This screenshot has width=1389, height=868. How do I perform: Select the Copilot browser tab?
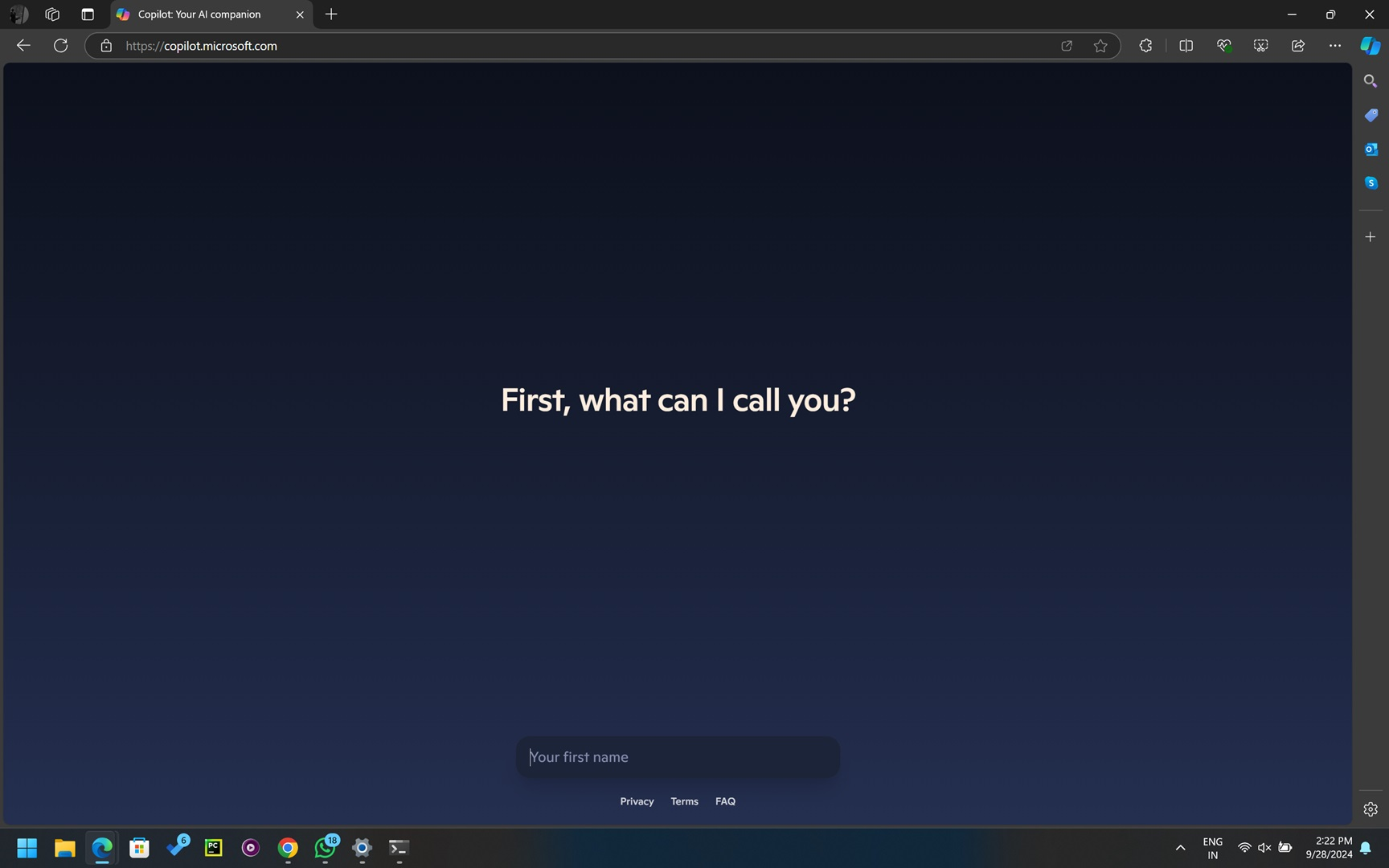[x=199, y=14]
